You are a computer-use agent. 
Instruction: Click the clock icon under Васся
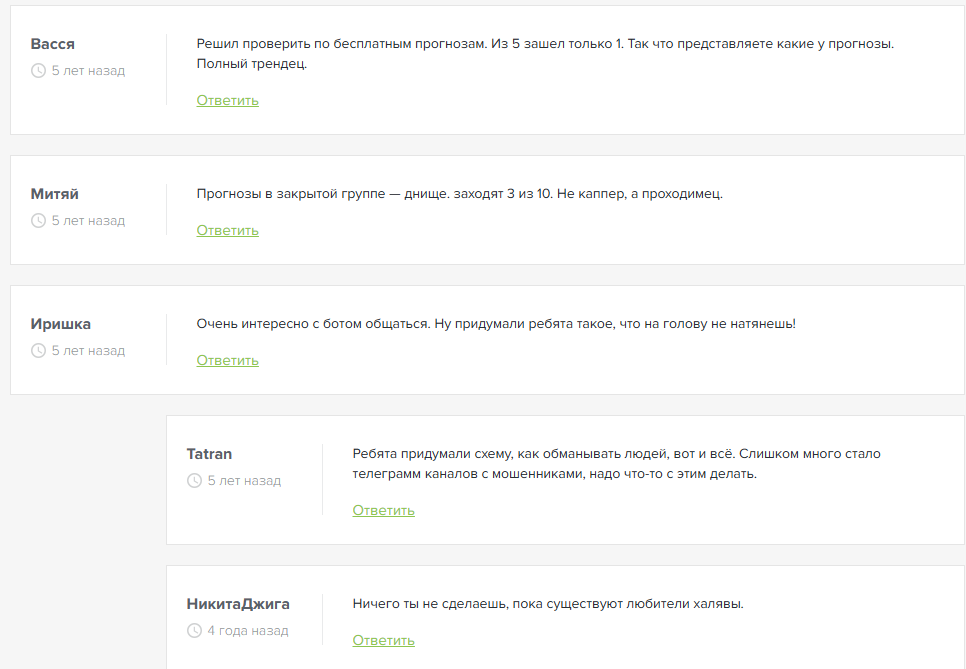(x=38, y=71)
